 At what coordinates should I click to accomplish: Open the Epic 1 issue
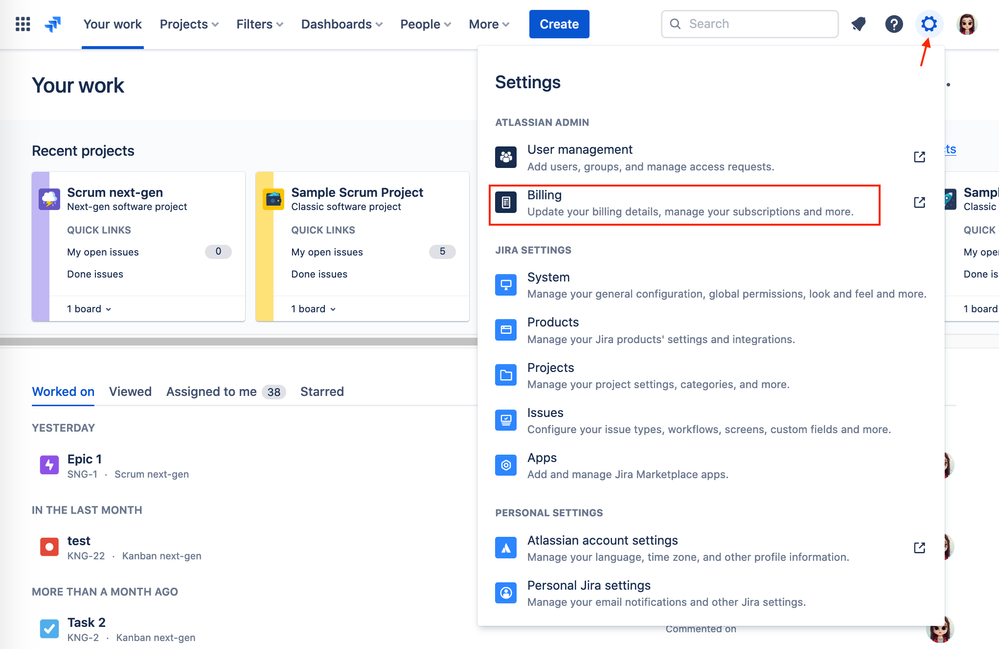(84, 459)
